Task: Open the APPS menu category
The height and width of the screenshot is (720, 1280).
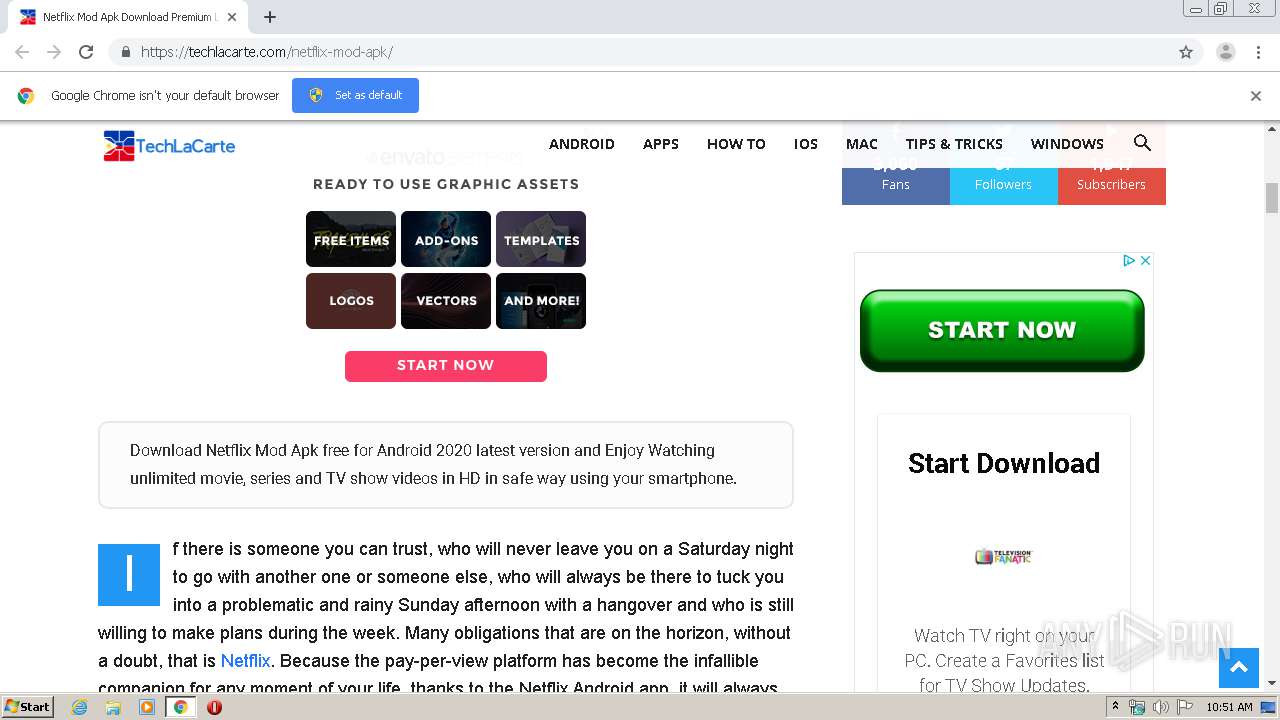Action: (661, 144)
